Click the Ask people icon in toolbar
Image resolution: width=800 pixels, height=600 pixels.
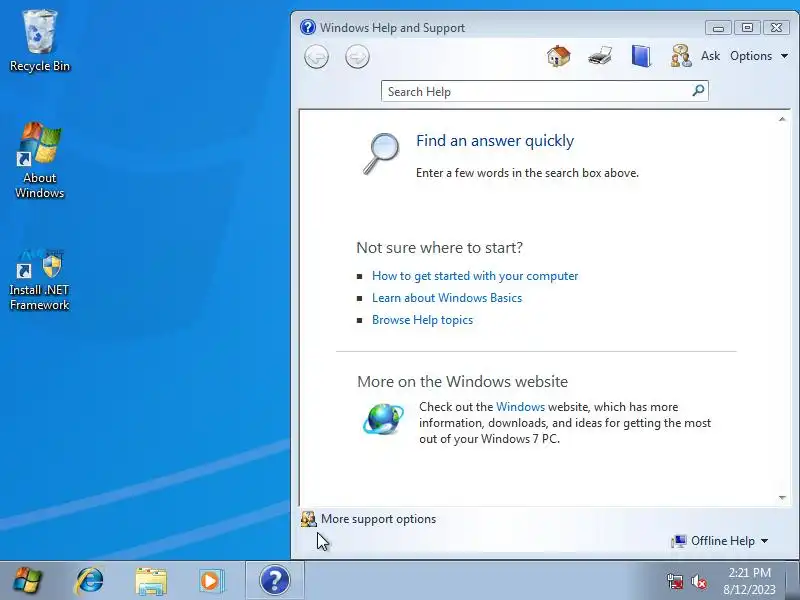681,56
